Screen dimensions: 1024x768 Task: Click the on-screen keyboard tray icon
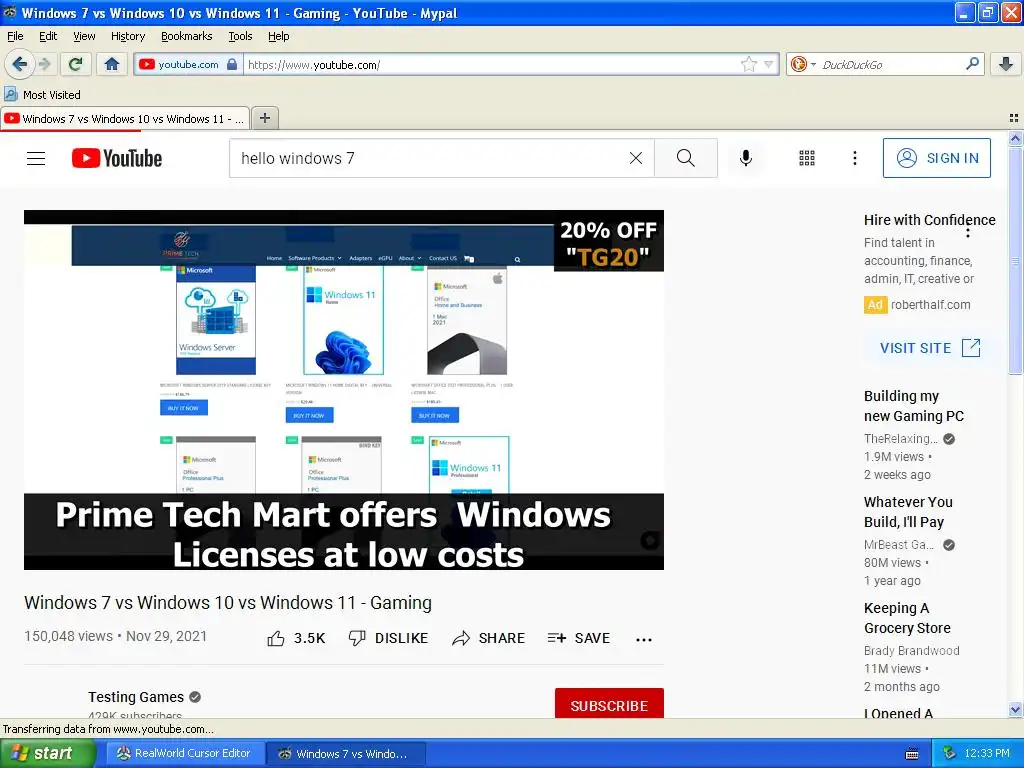point(912,754)
